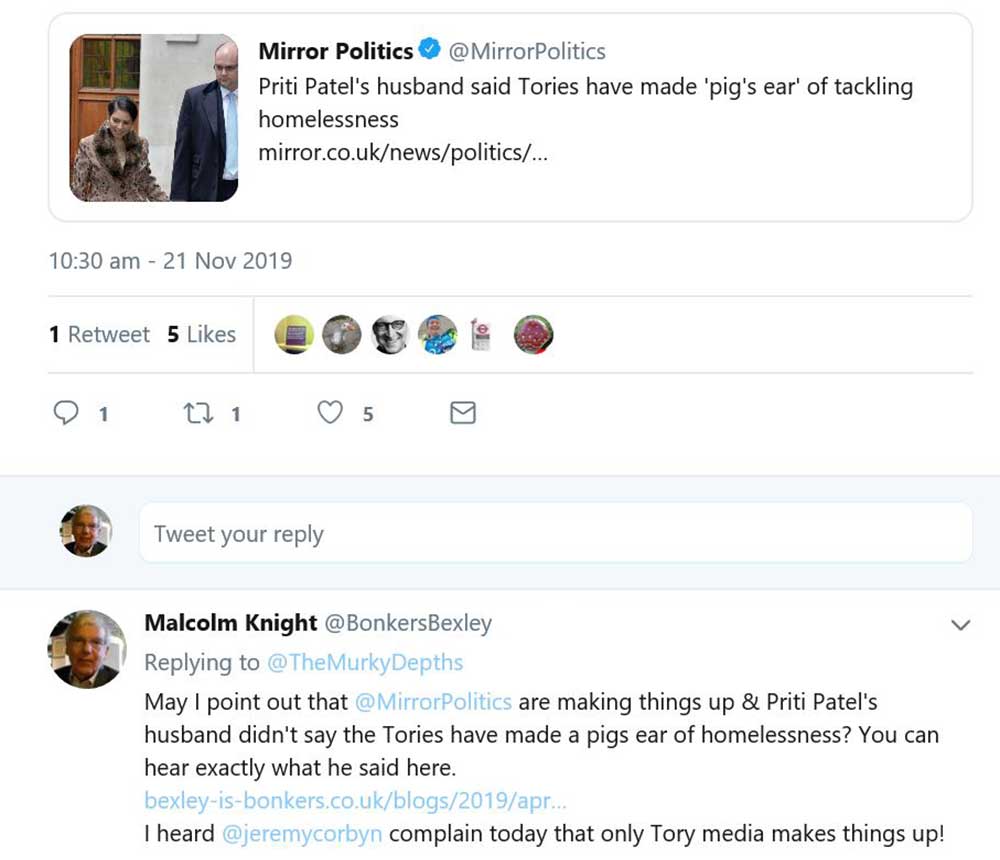Retweet the Mirror Politics tweet

pyautogui.click(x=197, y=412)
